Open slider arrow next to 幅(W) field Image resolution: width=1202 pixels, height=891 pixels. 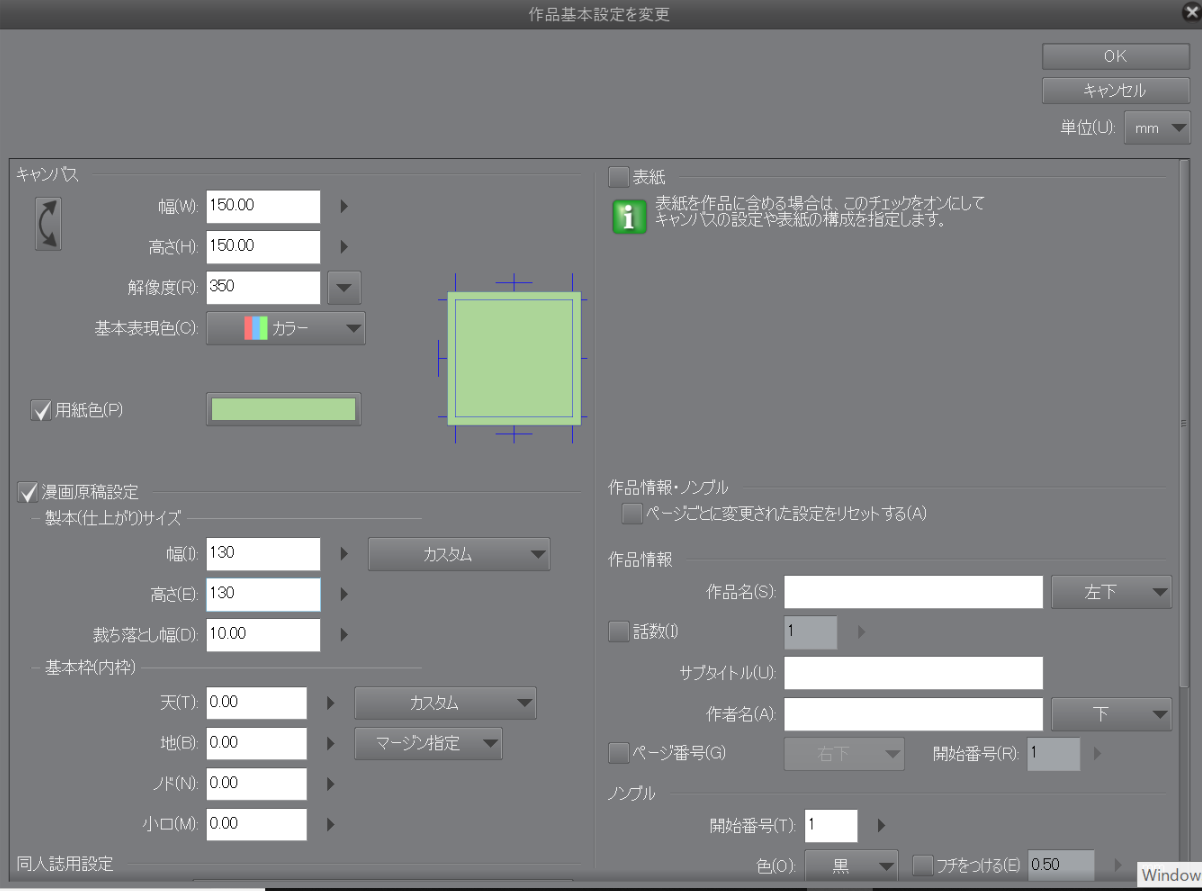[x=344, y=206]
